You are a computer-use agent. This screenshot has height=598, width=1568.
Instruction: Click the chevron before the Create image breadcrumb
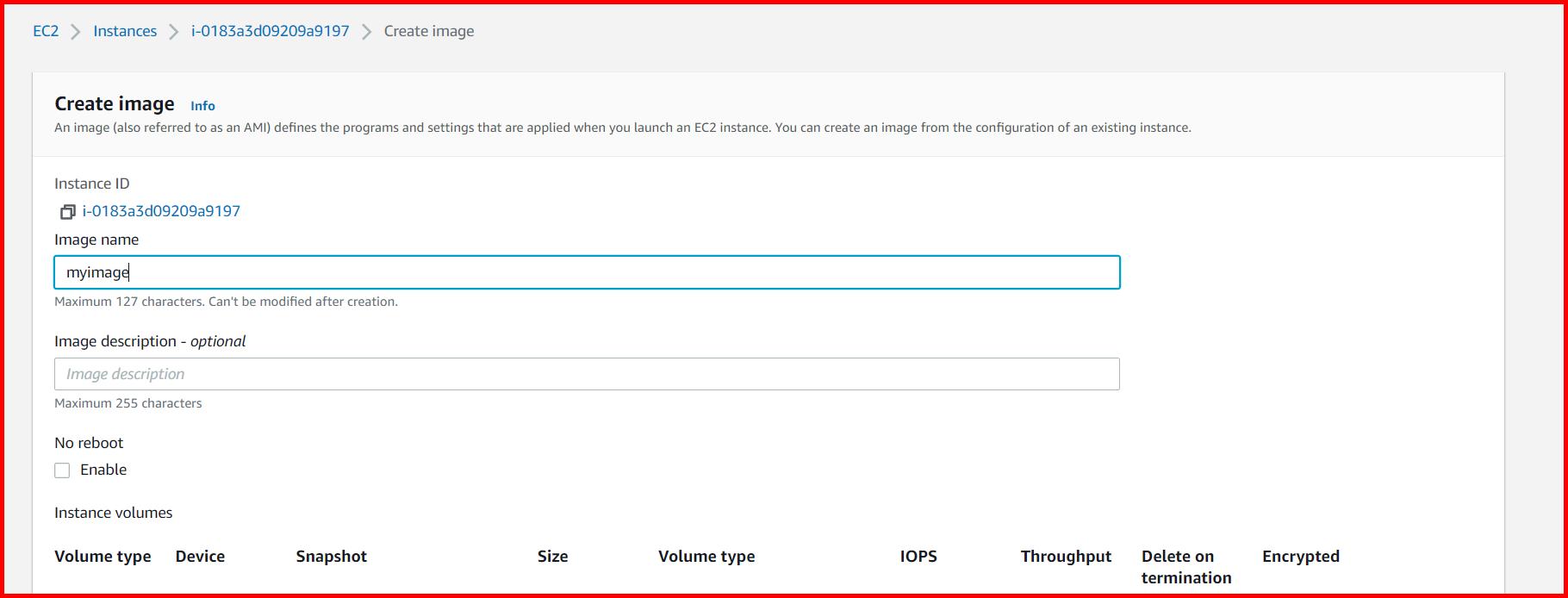coord(367,32)
